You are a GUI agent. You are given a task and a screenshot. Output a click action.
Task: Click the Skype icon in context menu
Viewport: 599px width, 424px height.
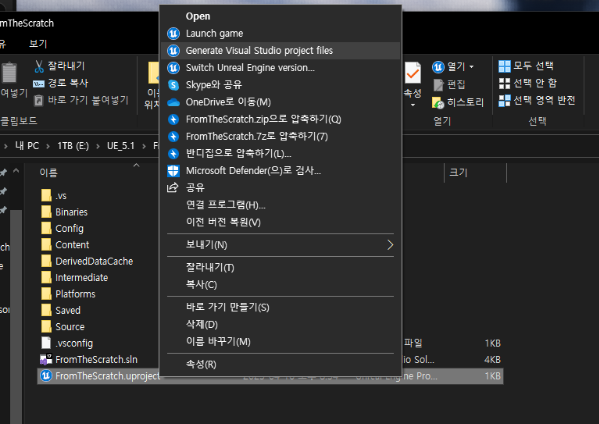pos(173,85)
